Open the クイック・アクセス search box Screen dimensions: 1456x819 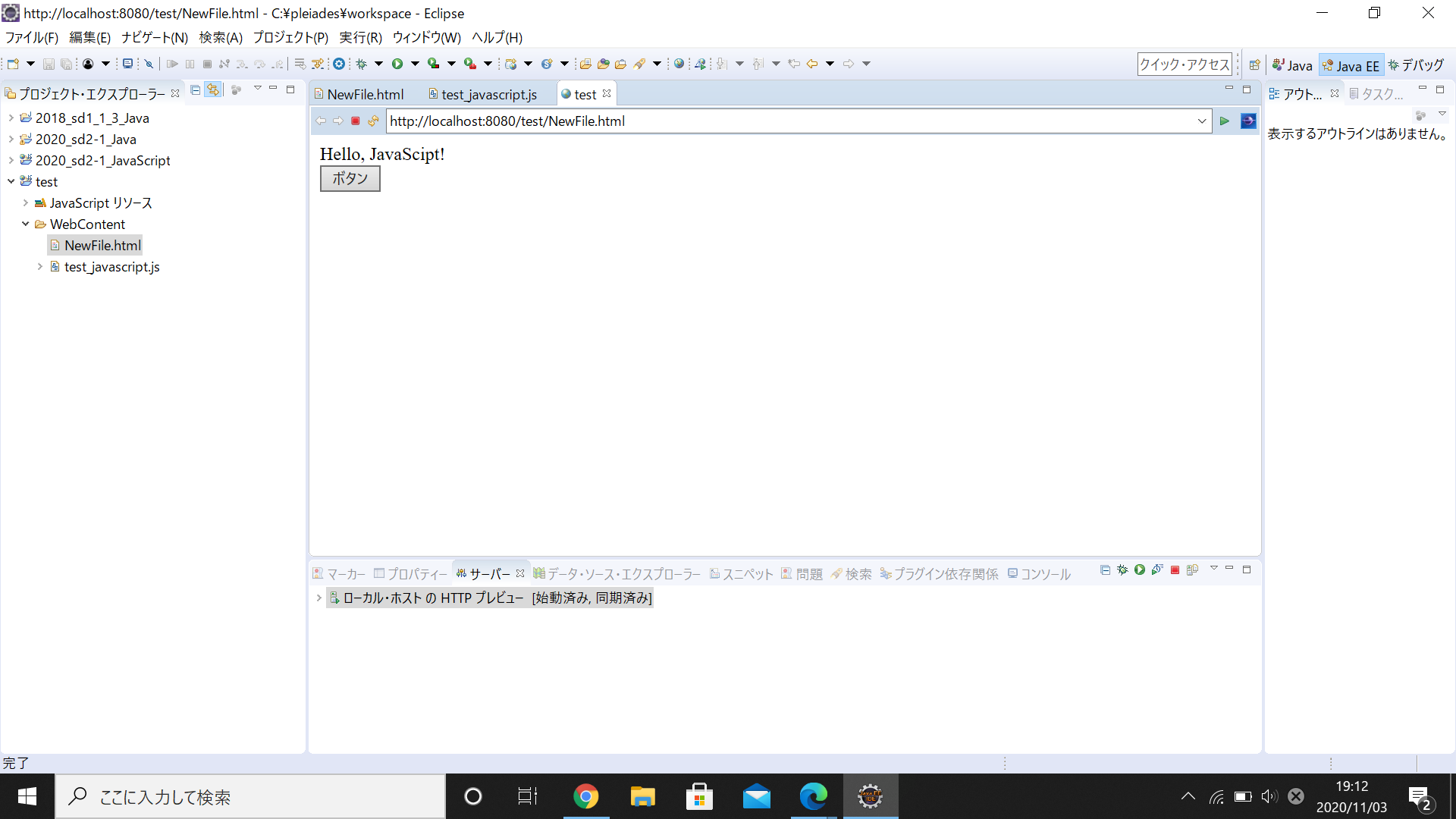(x=1185, y=64)
